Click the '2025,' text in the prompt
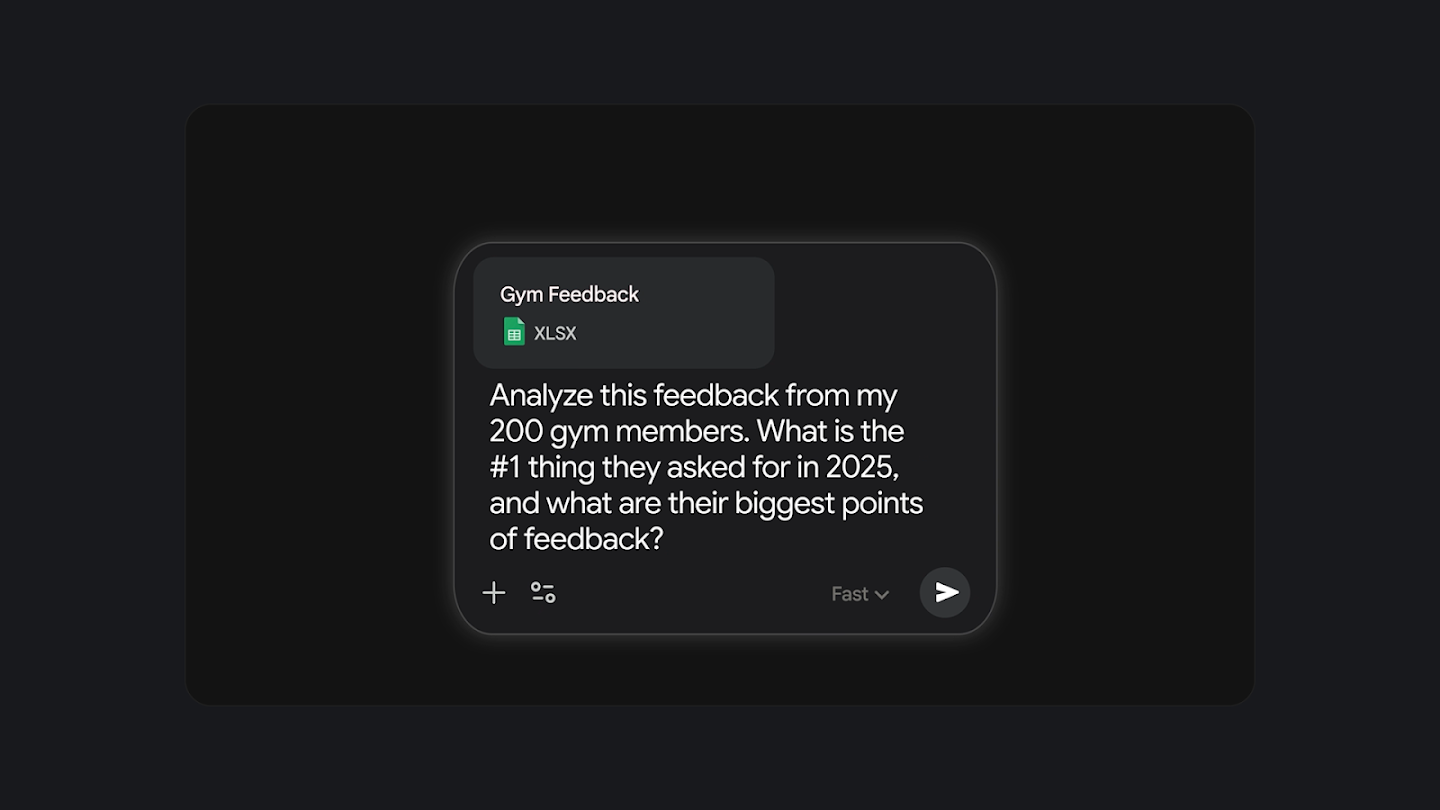Screen dimensions: 1440x810 click(862, 468)
